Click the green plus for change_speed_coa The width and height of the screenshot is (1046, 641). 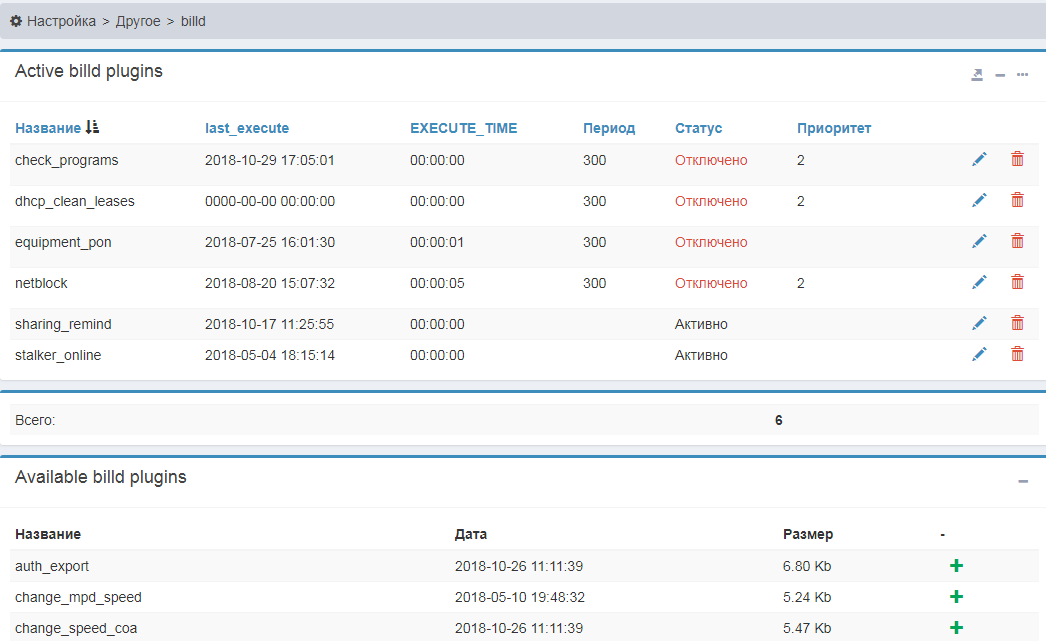(x=956, y=628)
